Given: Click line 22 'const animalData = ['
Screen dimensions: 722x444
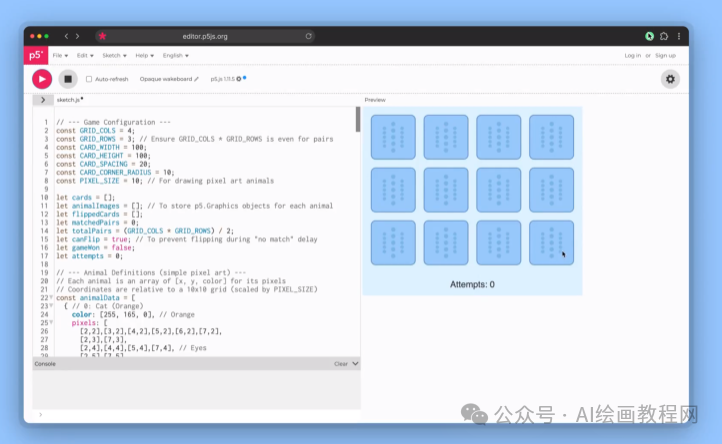Looking at the screenshot, I should pyautogui.click(x=96, y=298).
